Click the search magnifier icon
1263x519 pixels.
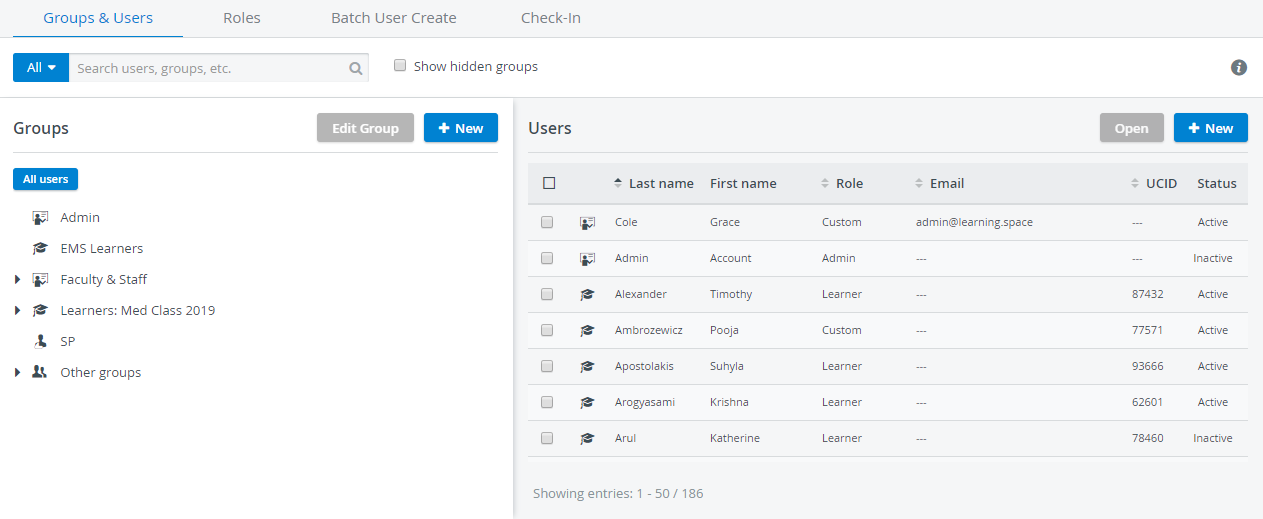(x=355, y=69)
